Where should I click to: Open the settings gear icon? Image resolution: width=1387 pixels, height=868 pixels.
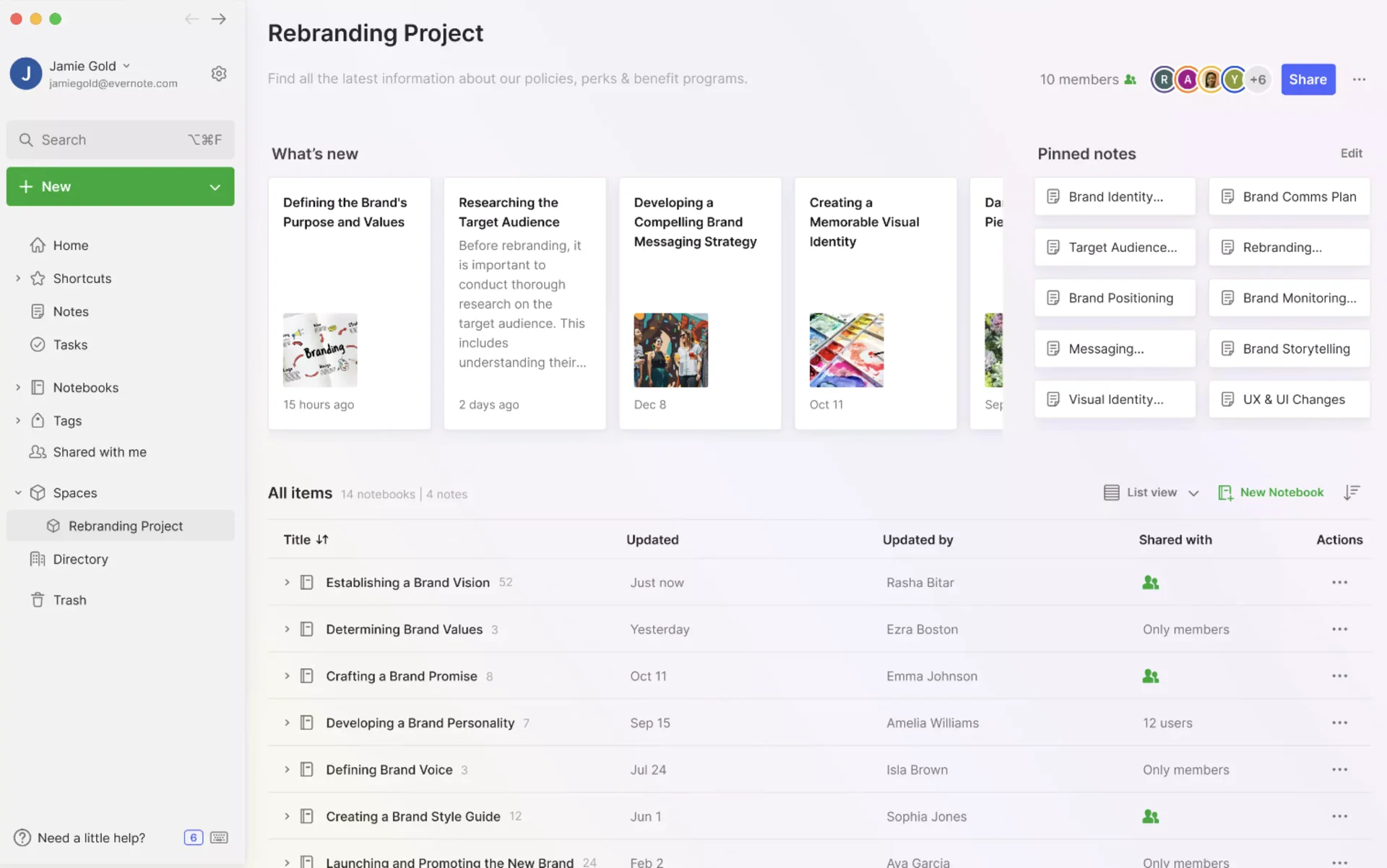point(219,73)
